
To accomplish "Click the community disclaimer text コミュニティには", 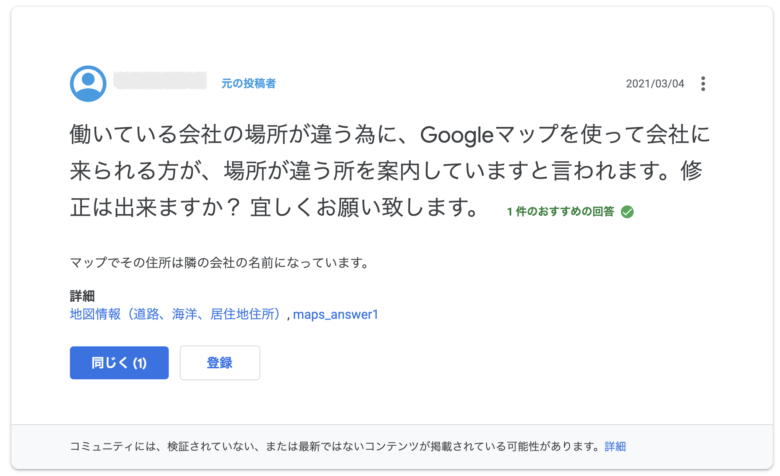I will click(x=336, y=447).
